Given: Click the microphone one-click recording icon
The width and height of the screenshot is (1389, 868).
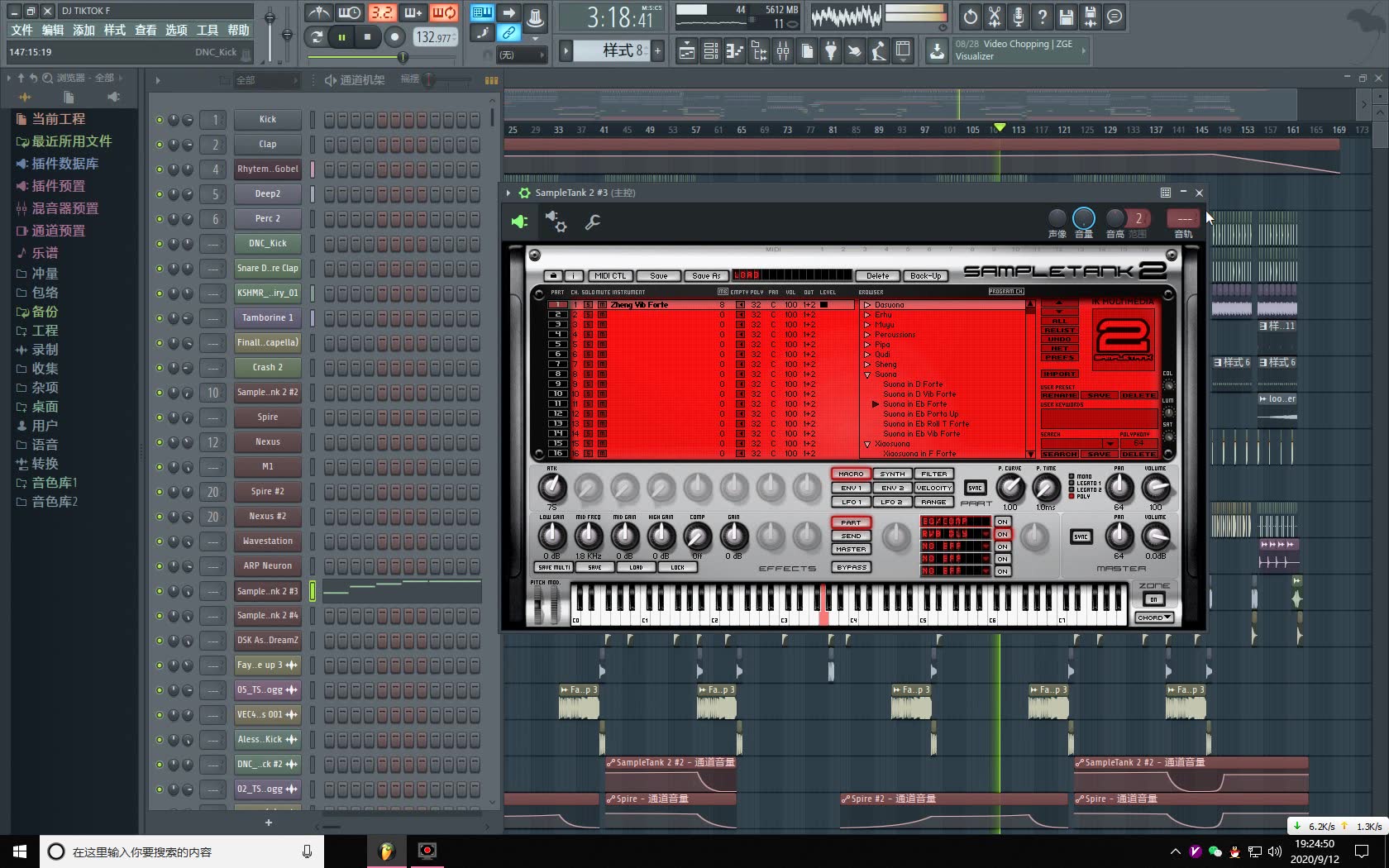Looking at the screenshot, I should tap(1019, 17).
